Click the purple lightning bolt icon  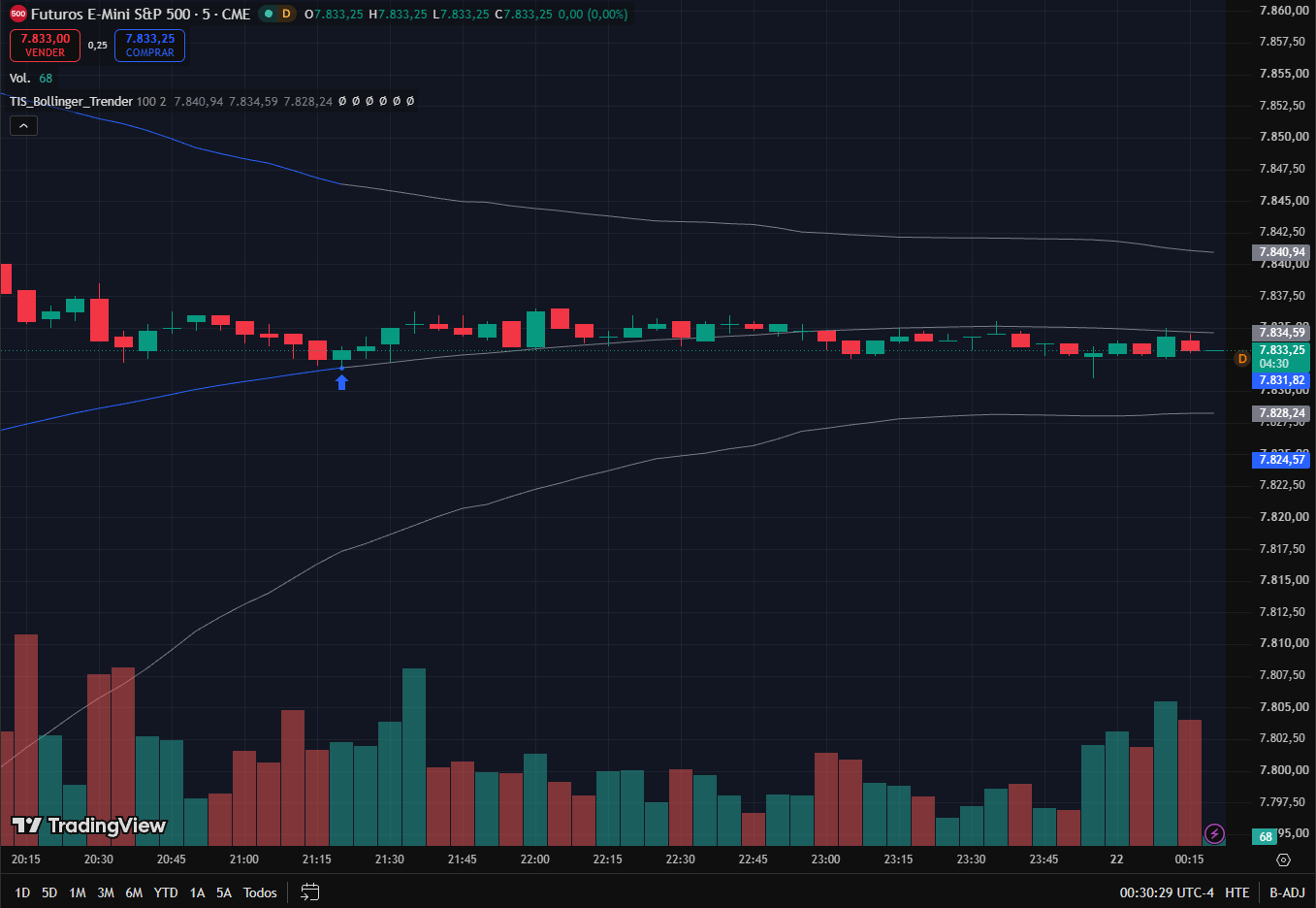tap(1214, 834)
